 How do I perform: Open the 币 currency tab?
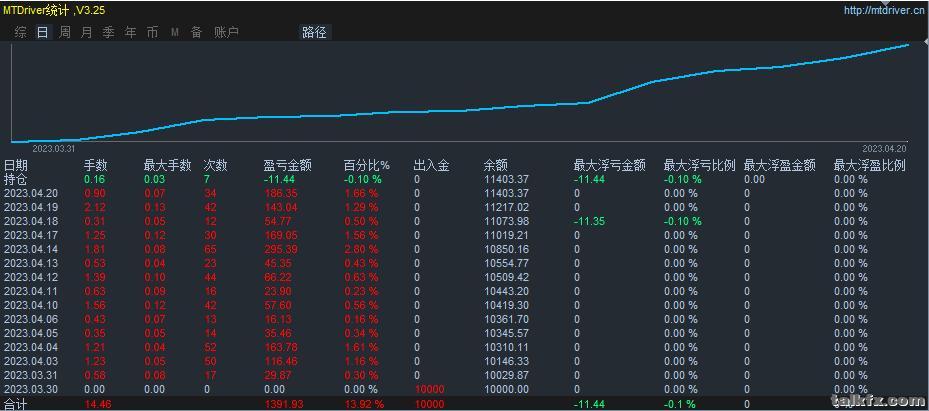(152, 33)
